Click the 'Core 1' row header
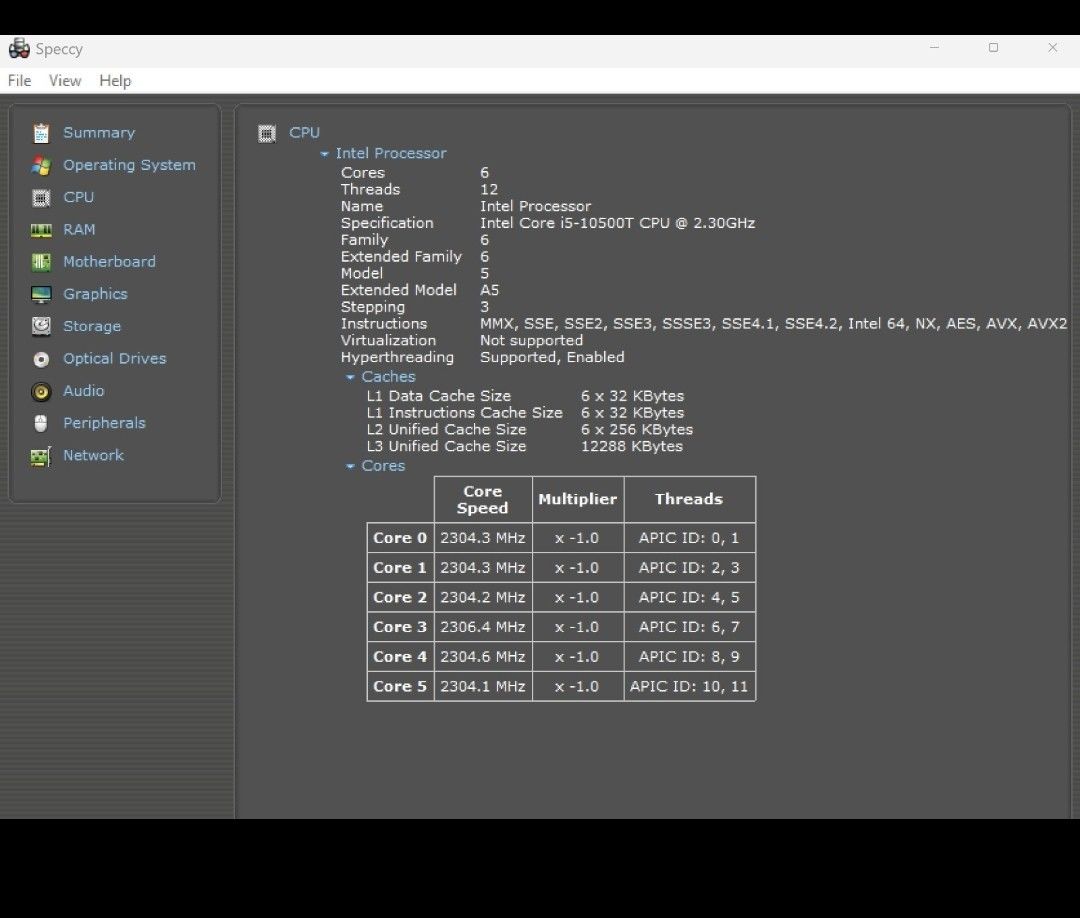The height and width of the screenshot is (918, 1080). click(x=400, y=568)
